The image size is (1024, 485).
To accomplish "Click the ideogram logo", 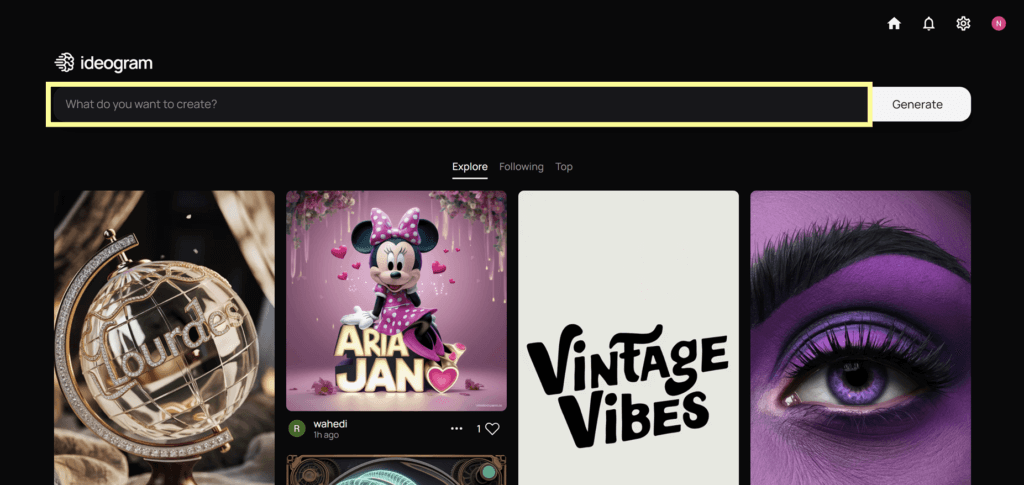I will (103, 63).
